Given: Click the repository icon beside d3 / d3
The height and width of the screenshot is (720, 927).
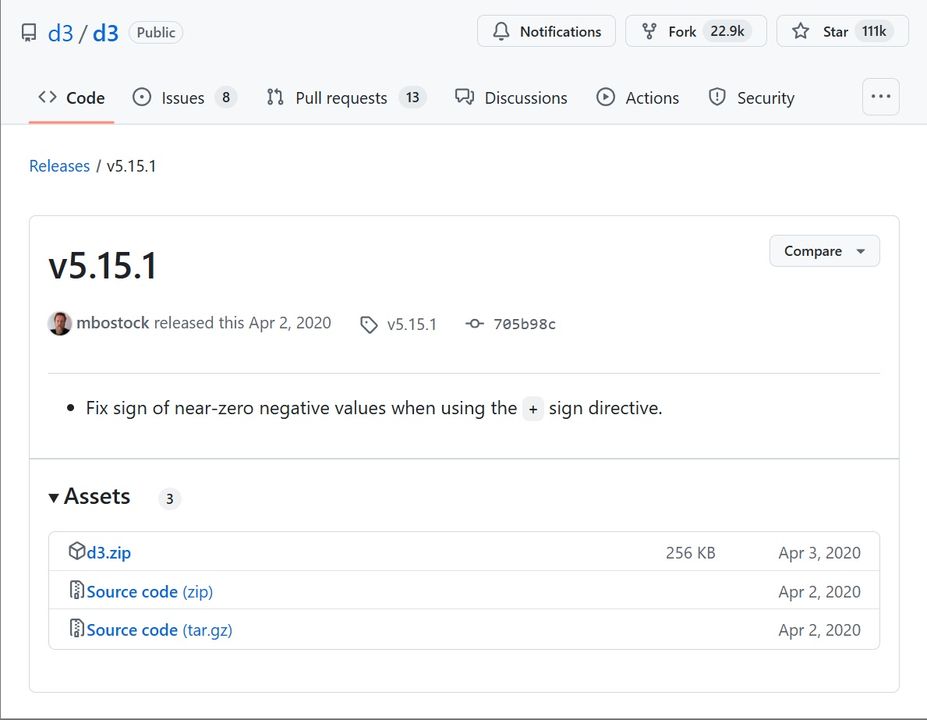Looking at the screenshot, I should 29,33.
